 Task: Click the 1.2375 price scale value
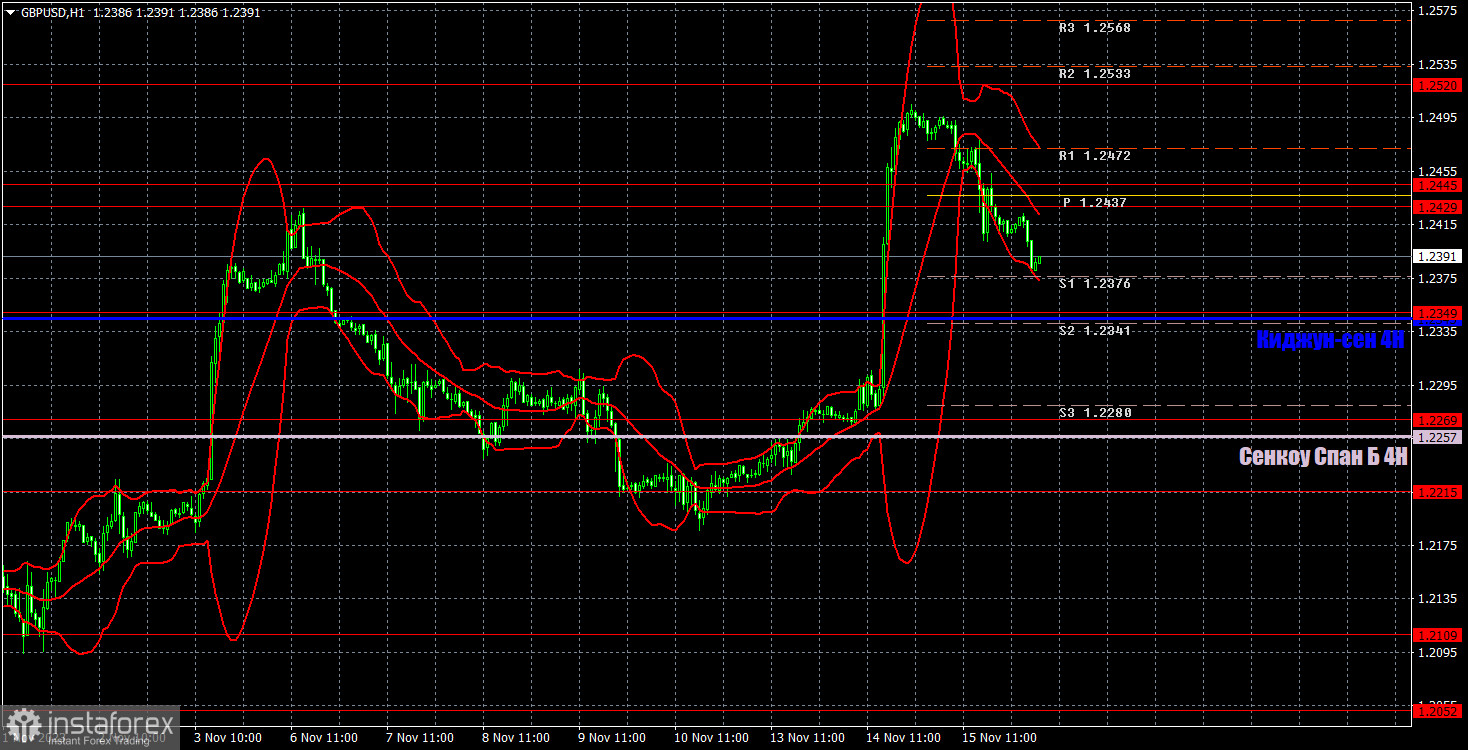pos(1437,278)
